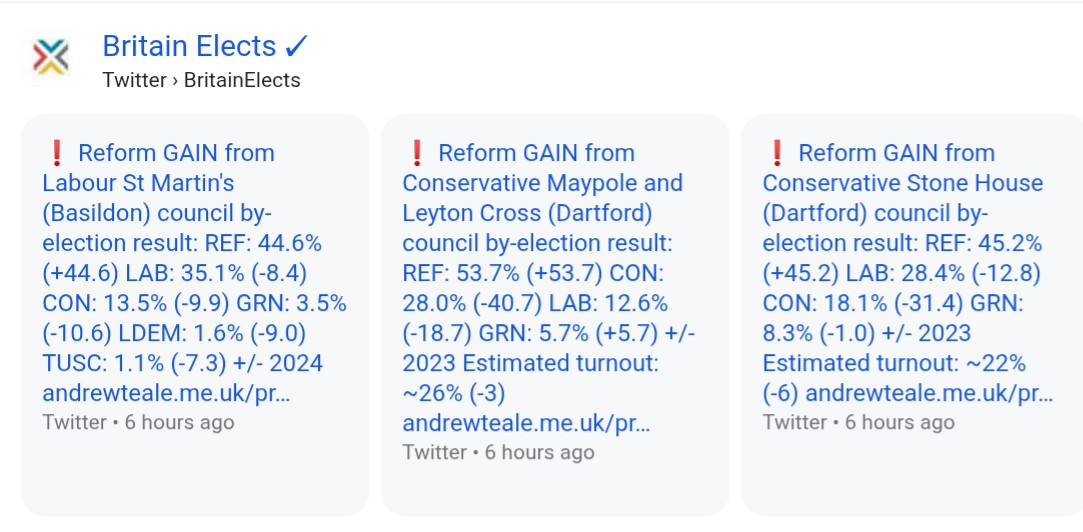Click the REF: 53.7% (+53.7) result text
The height and width of the screenshot is (532, 1083).
pos(502,273)
